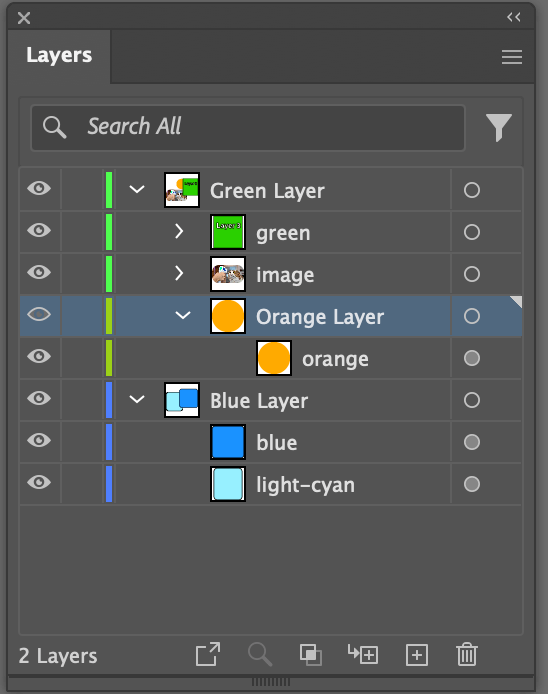Select the Layers tab
548x694 pixels.
pos(59,56)
